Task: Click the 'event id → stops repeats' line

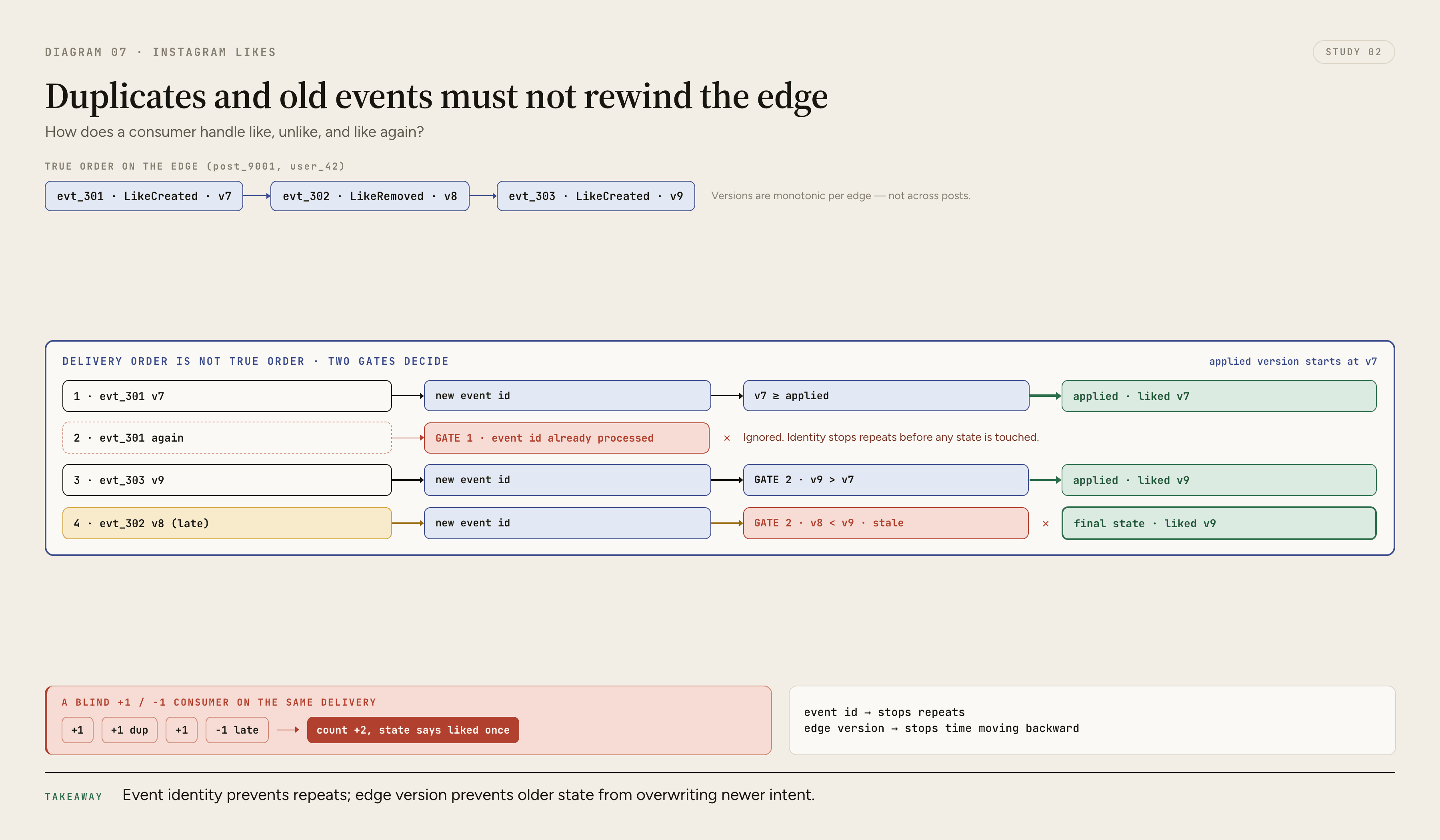Action: 884,712
